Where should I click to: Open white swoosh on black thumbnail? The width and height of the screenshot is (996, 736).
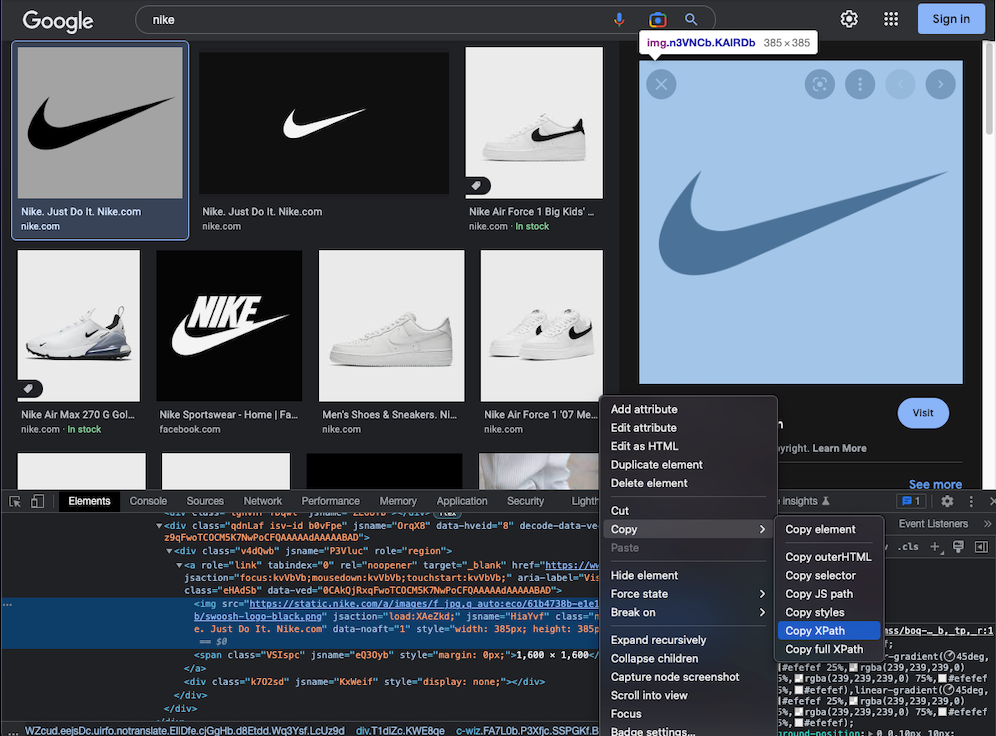[324, 123]
